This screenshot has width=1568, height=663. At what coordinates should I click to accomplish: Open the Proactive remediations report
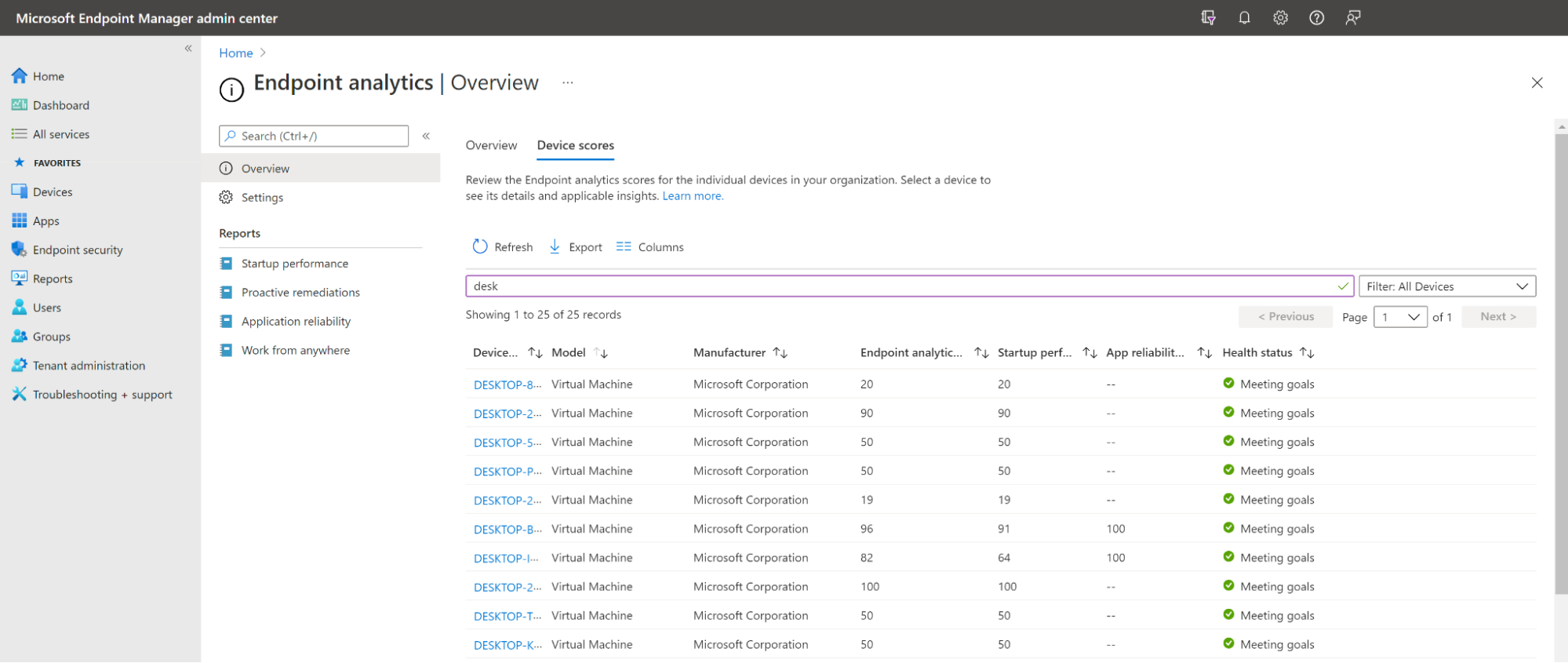(x=300, y=293)
